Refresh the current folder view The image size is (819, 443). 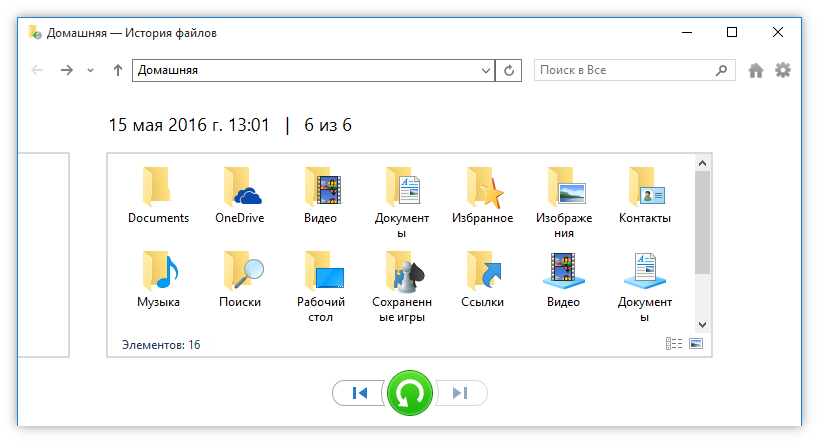(x=510, y=70)
